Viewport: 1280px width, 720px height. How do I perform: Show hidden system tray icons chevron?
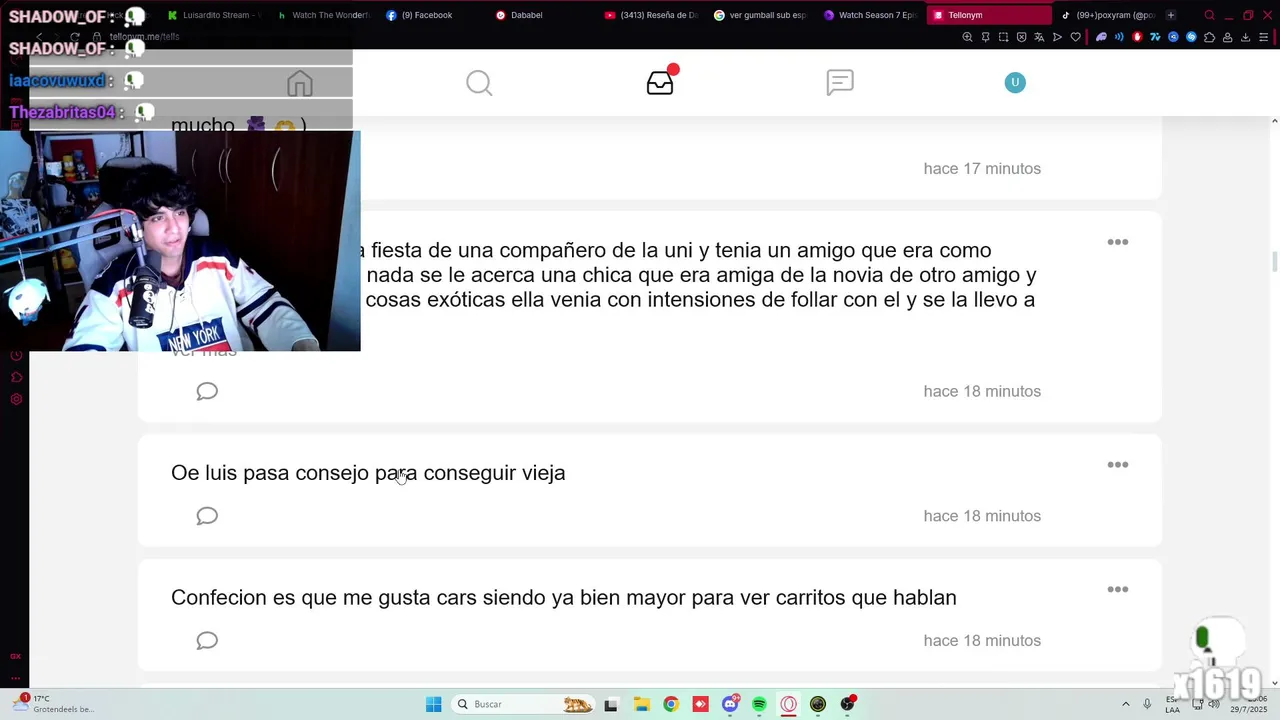pos(1125,705)
